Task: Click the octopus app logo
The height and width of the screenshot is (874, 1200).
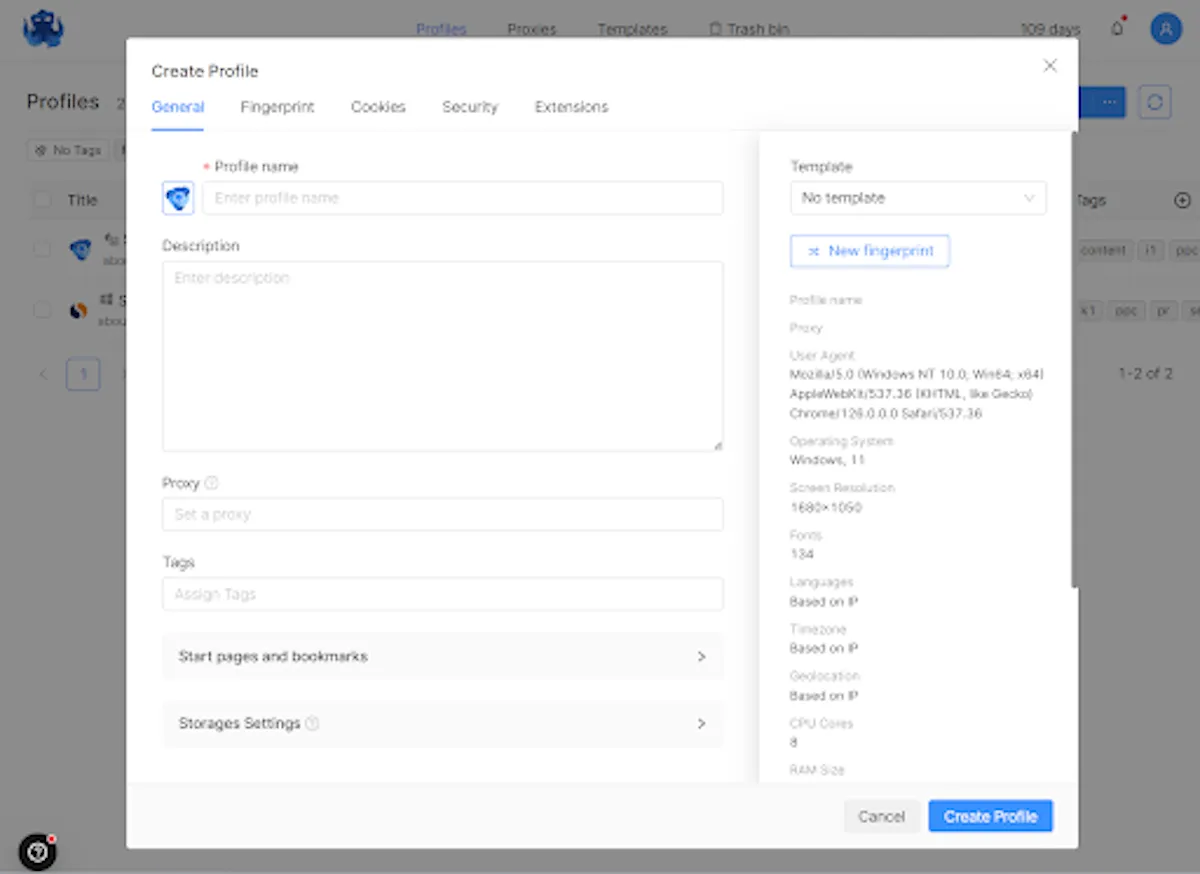Action: pos(44,29)
